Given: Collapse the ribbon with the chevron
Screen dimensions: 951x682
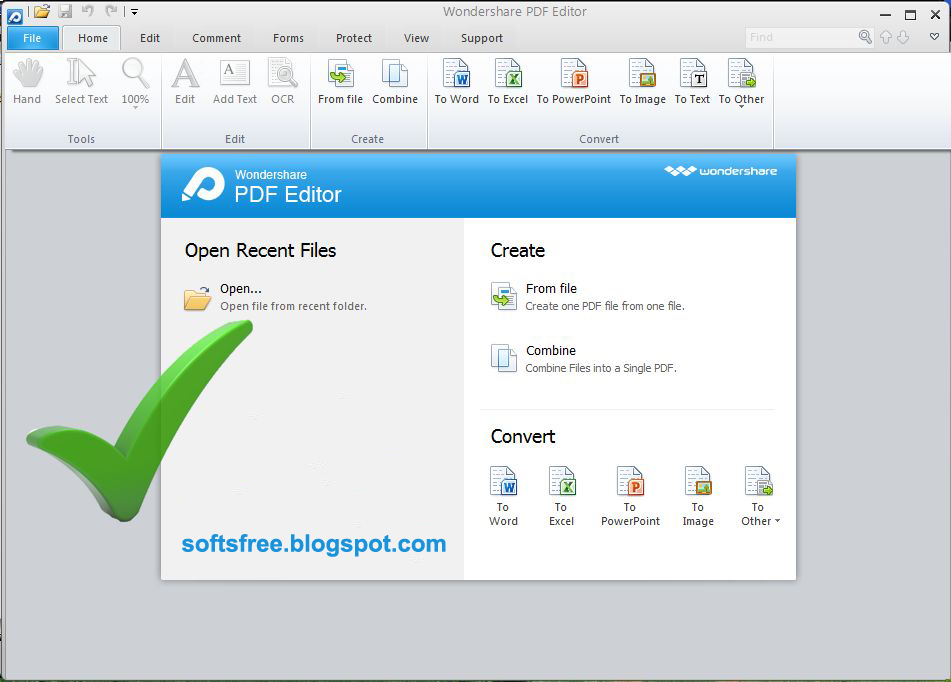Looking at the screenshot, I should (x=935, y=37).
